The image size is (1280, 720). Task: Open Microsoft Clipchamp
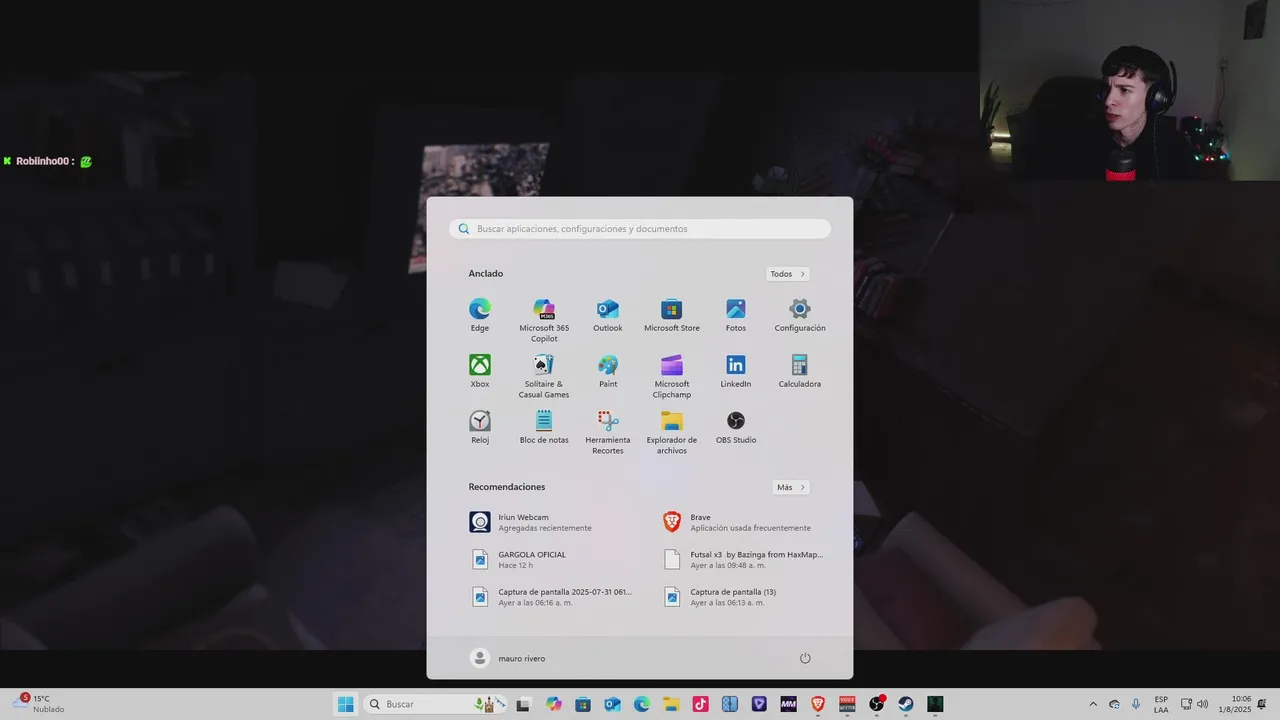pos(672,375)
